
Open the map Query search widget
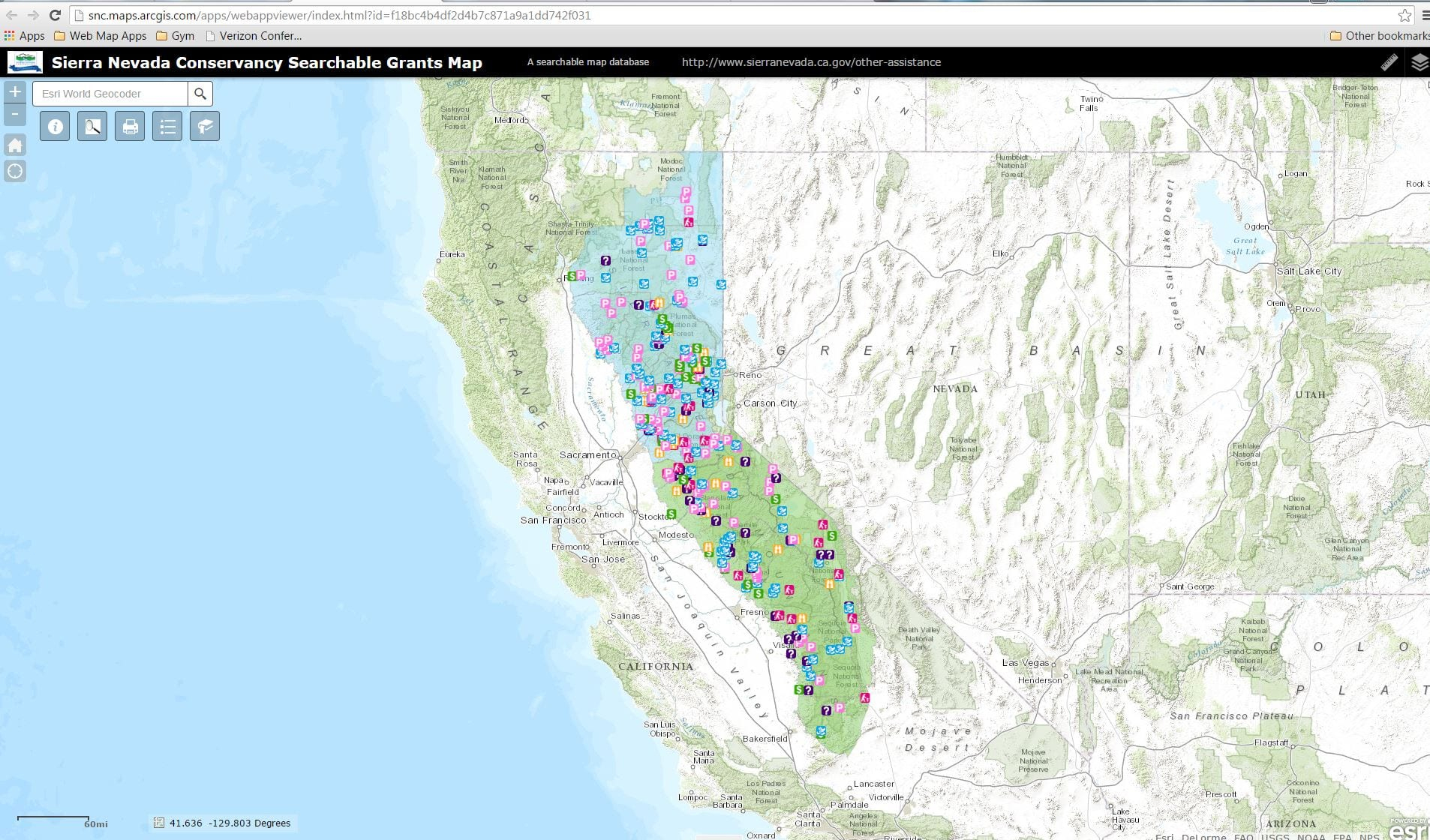click(92, 127)
